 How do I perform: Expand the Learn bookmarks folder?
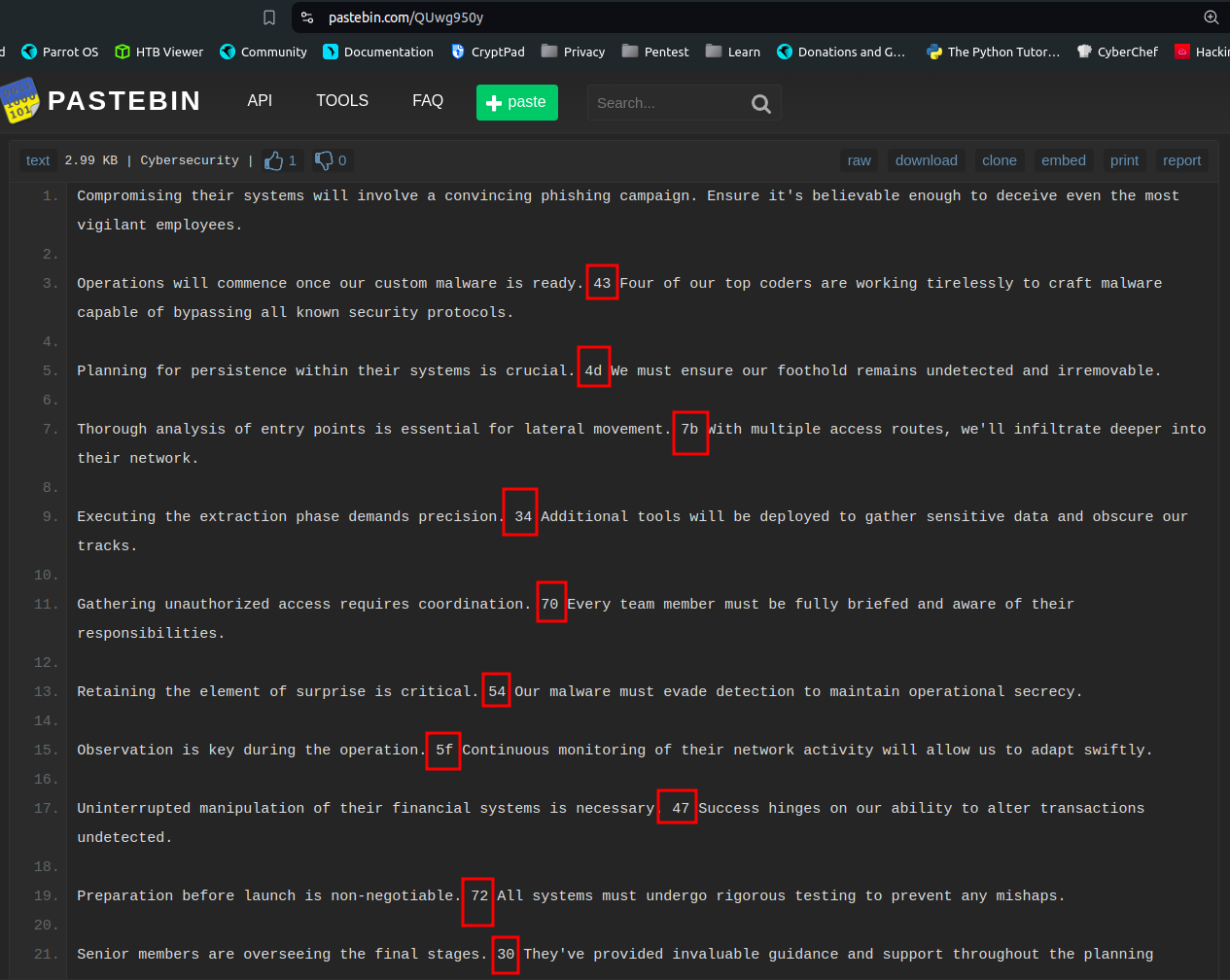[733, 52]
